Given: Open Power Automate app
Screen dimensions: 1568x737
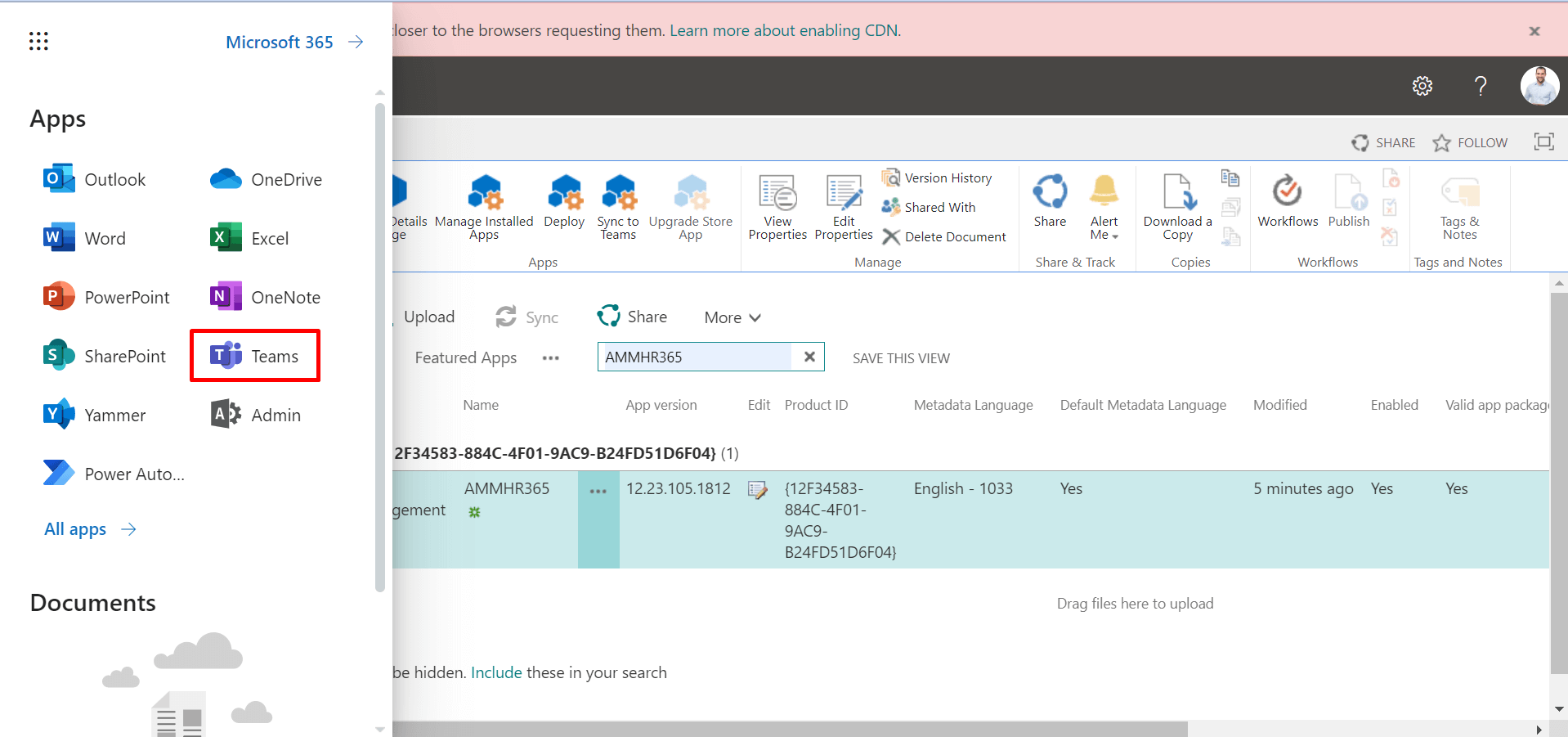Looking at the screenshot, I should pyautogui.click(x=114, y=474).
